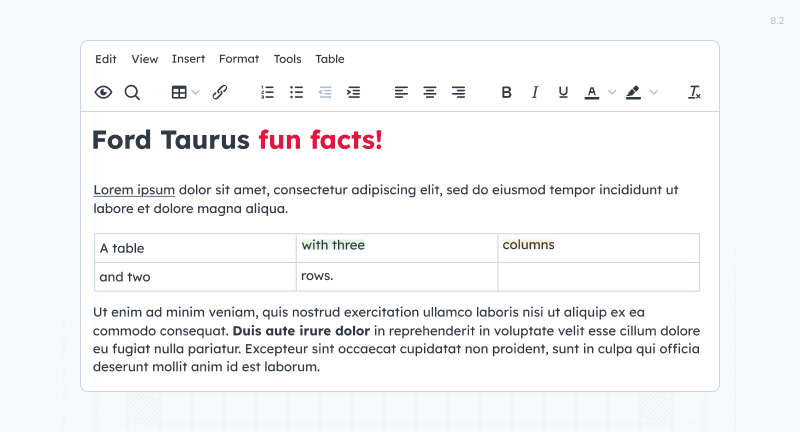Click the Increase indent icon

pos(354,92)
